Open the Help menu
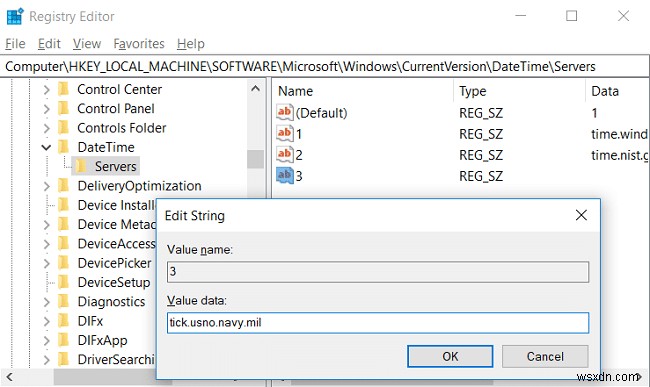This screenshot has height=387, width=650. 191,44
